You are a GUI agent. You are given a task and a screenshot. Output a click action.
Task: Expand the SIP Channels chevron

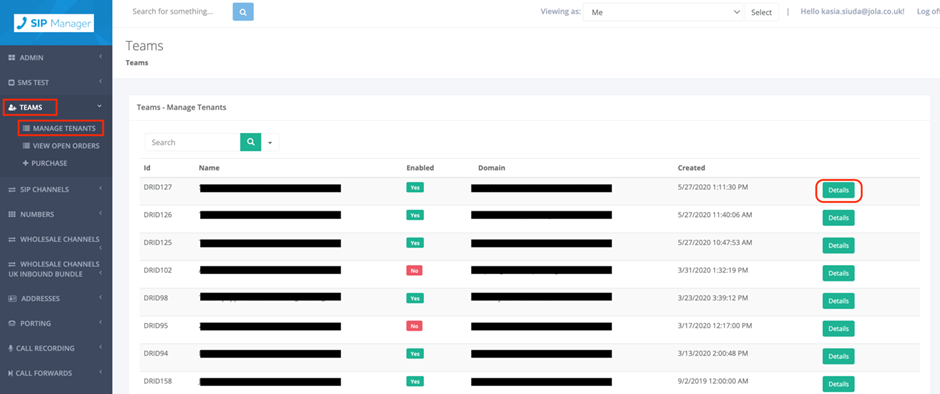100,188
